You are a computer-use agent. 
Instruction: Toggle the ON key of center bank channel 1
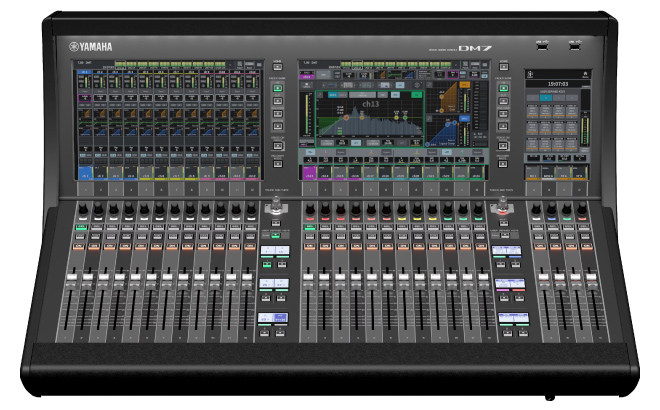tap(309, 246)
